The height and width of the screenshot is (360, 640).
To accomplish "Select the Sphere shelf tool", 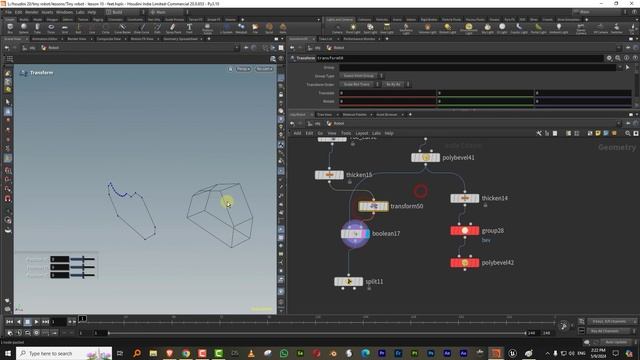I will pyautogui.click(x=24, y=28).
